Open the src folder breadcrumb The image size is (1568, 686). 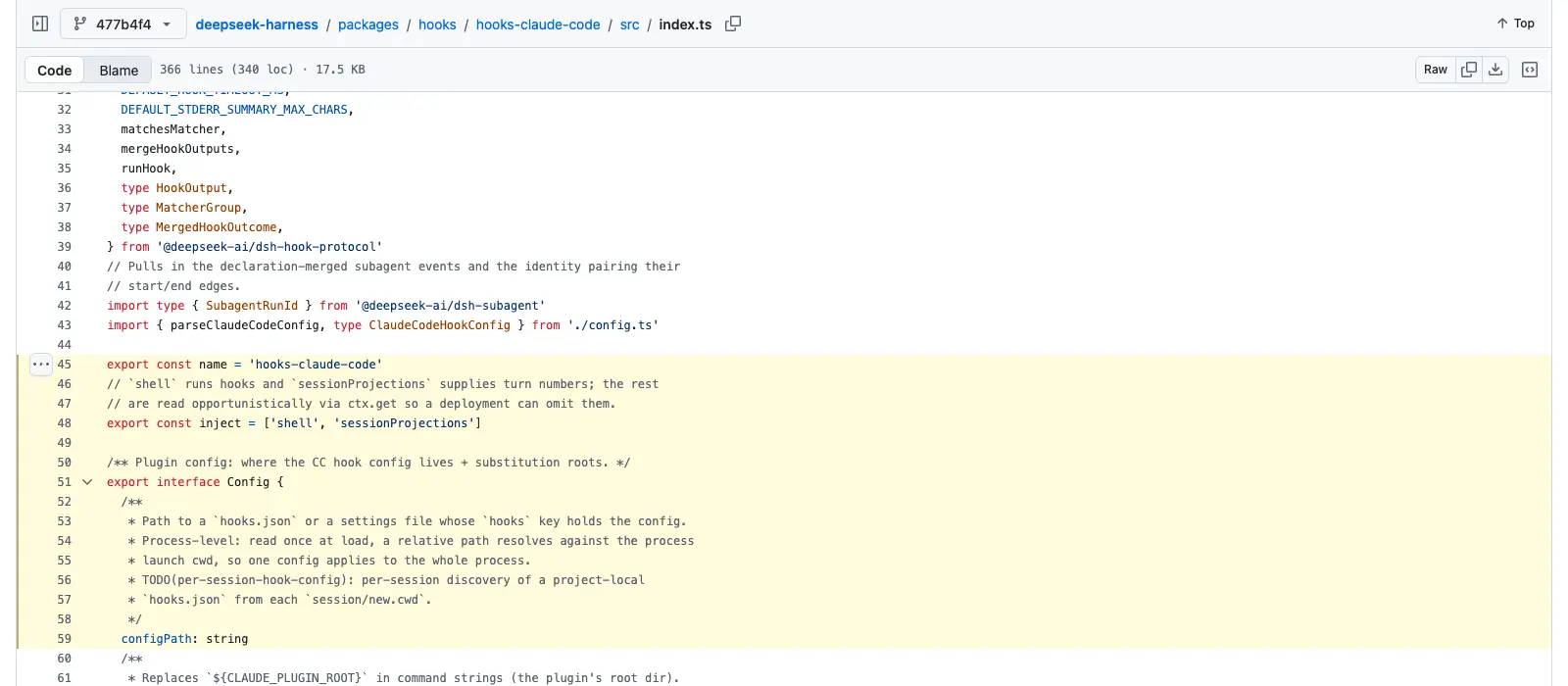pyautogui.click(x=629, y=24)
